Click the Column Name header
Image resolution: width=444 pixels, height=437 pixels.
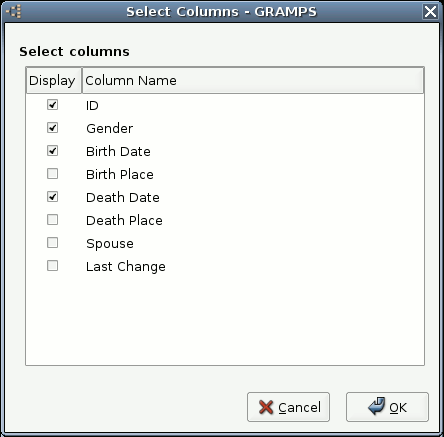coord(253,80)
